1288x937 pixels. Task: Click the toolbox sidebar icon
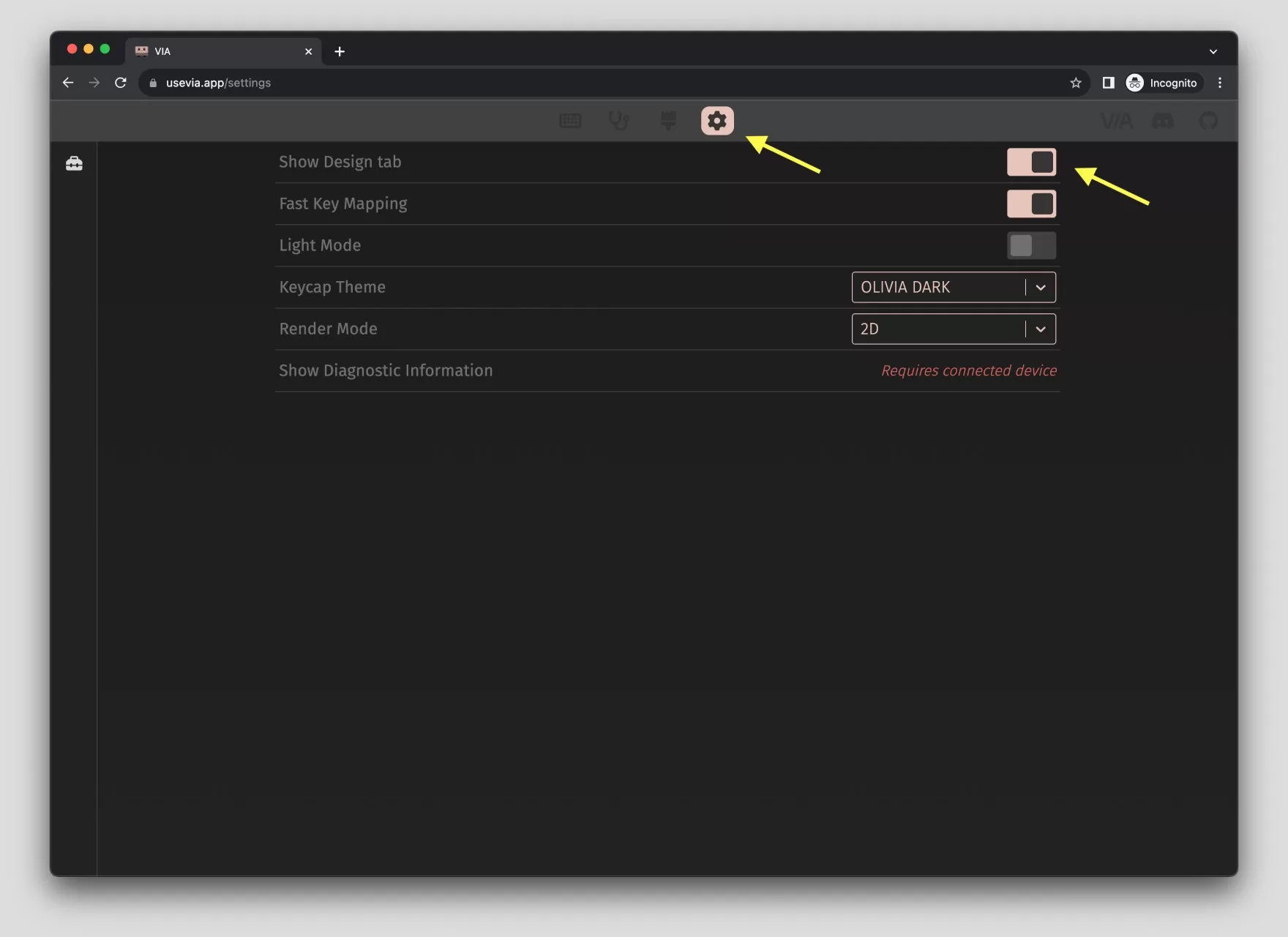[x=74, y=163]
